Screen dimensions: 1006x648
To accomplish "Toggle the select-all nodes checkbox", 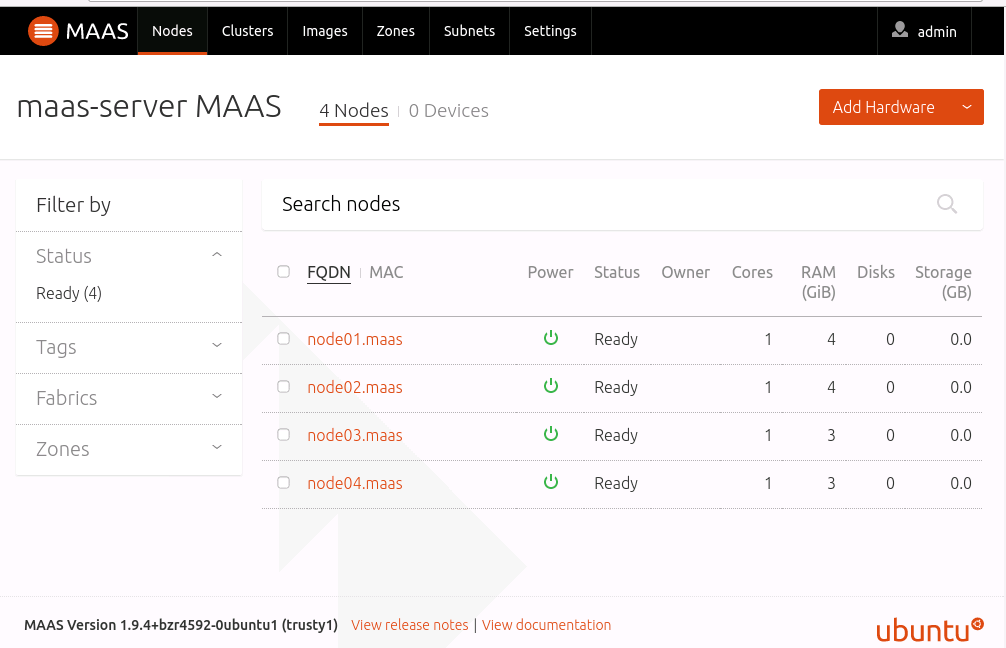I will click(284, 272).
